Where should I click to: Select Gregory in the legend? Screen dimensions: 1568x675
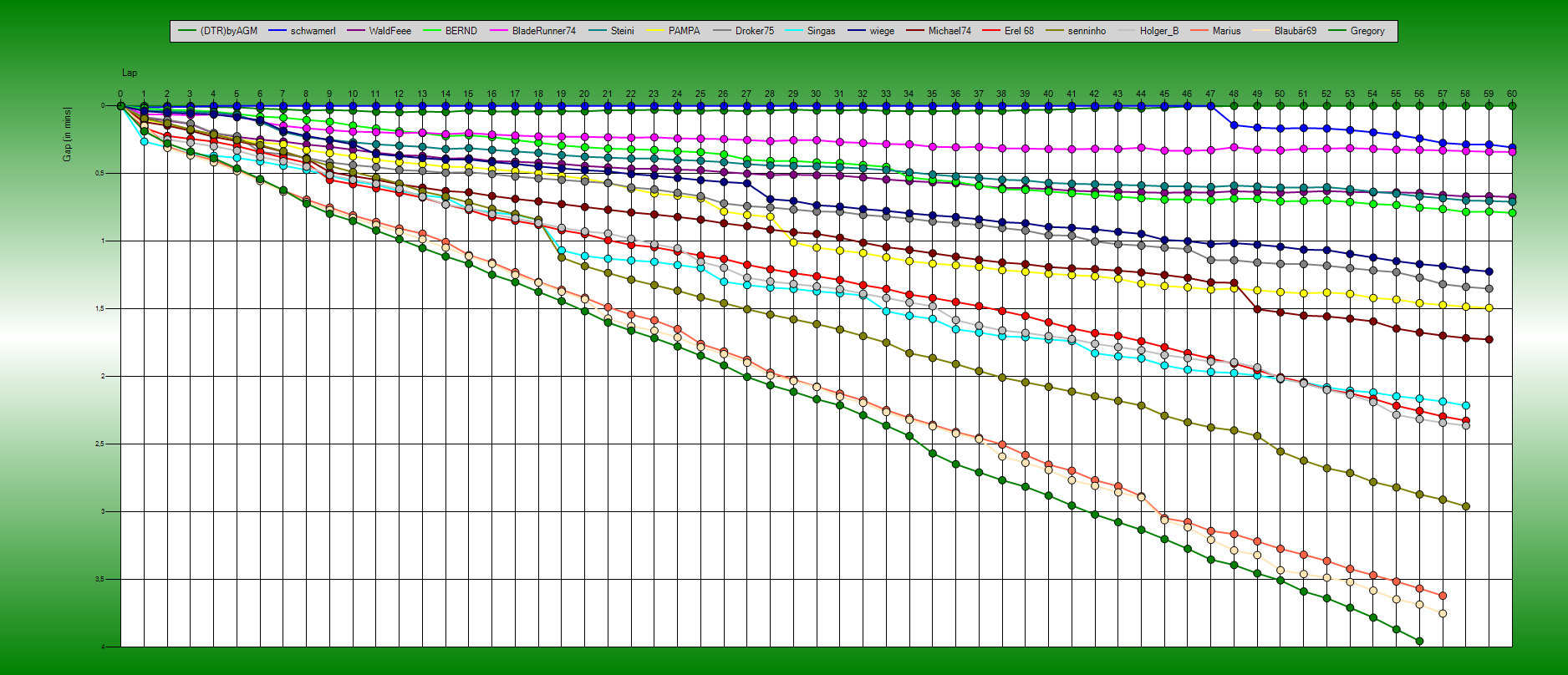point(1356,31)
